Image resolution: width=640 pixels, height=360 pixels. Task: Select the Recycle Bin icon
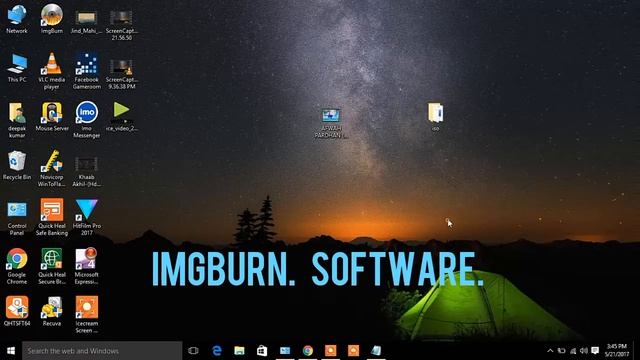[x=17, y=165]
